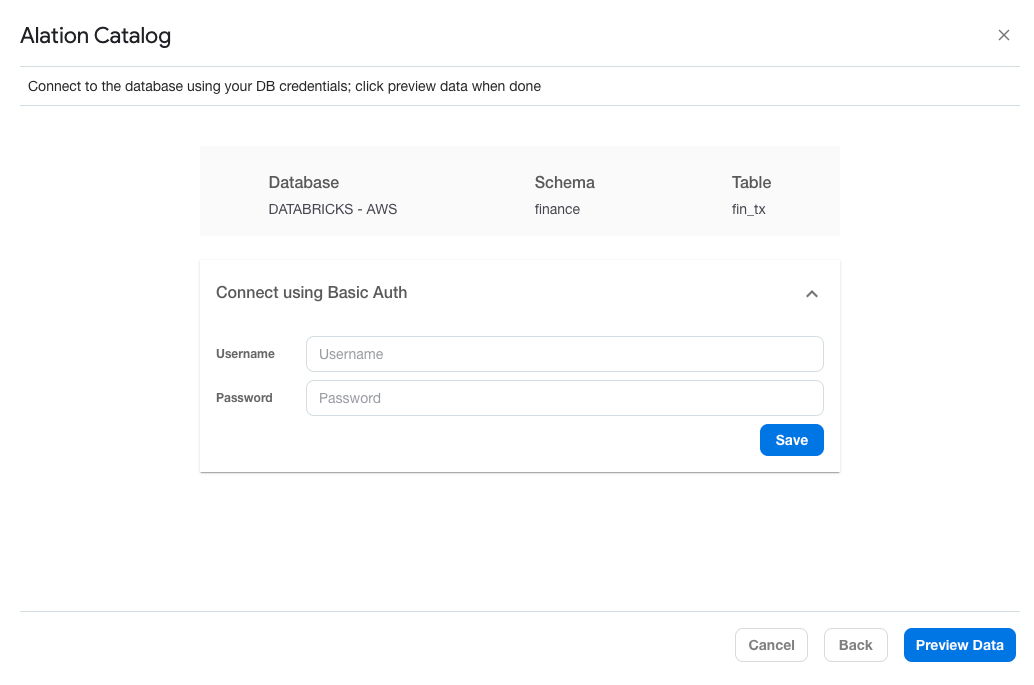Collapse the Connect using Basic Auth section
The image size is (1034, 685).
812,294
